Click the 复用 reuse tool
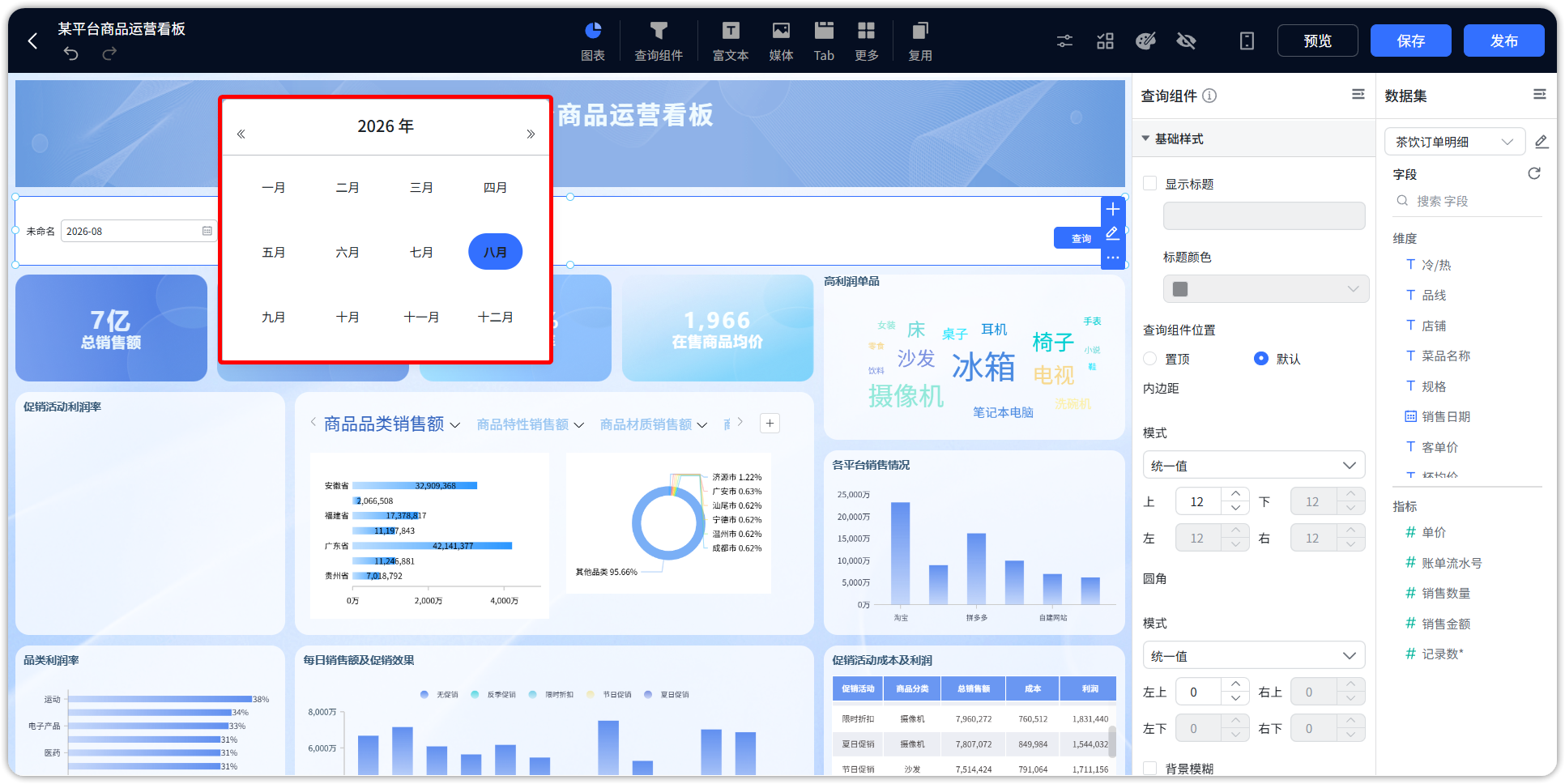 (920, 41)
